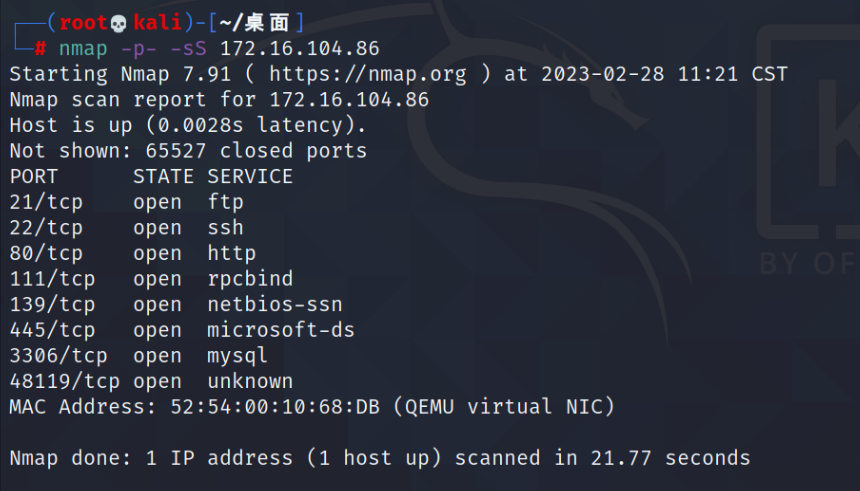
Task: Click the 21/tcp ftp port line
Action: pyautogui.click(x=127, y=202)
